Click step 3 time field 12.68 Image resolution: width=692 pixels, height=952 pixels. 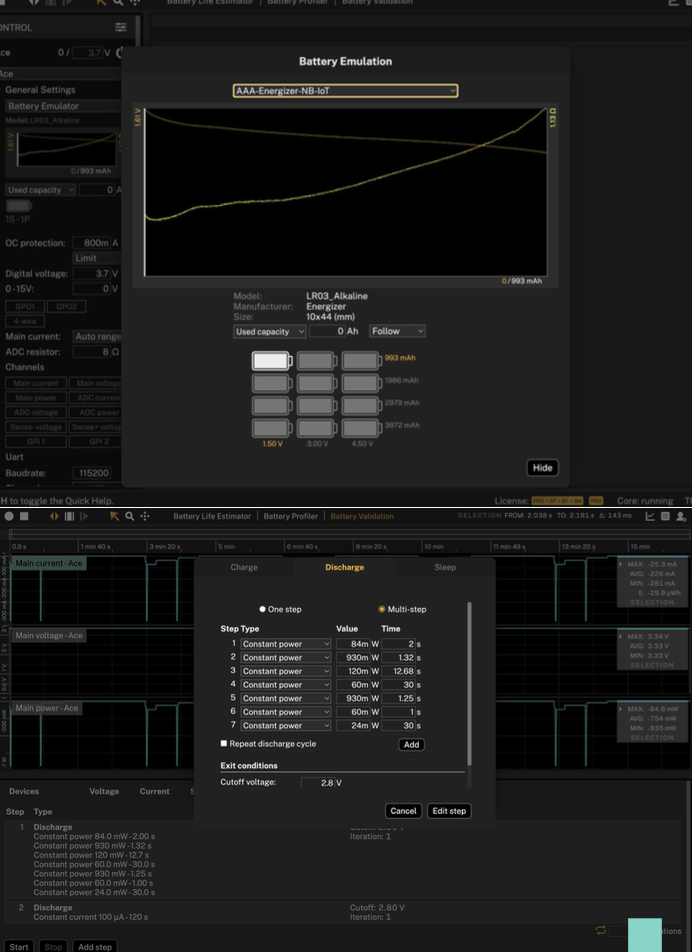(398, 671)
